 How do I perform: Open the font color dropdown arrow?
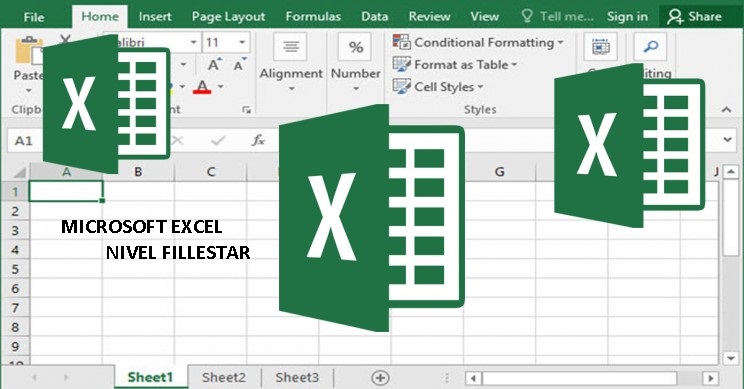(221, 87)
